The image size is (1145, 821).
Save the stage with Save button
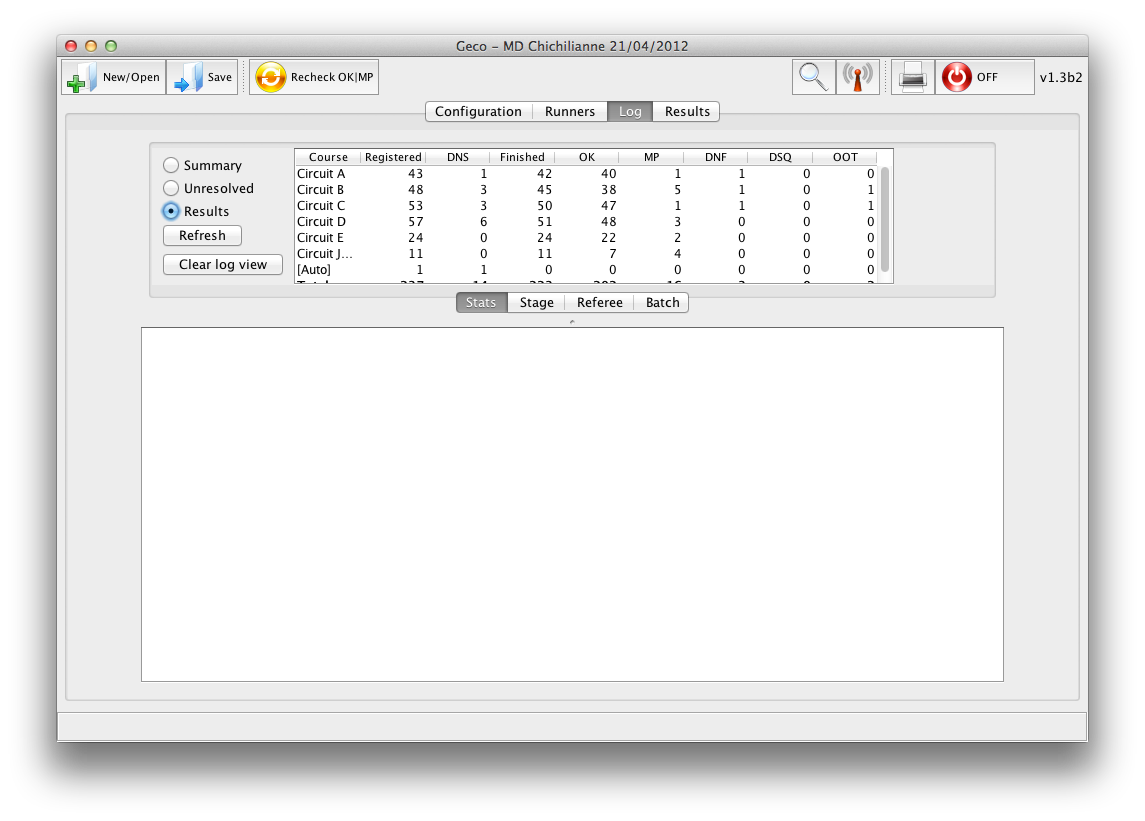(x=202, y=77)
